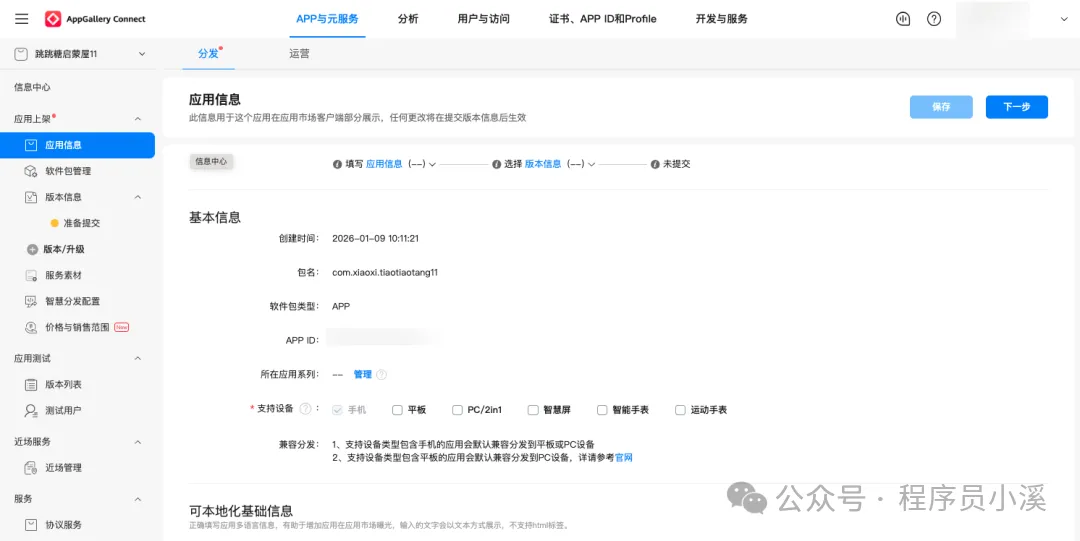Image resolution: width=1080 pixels, height=541 pixels.
Task: Collapse the 近场服务 sidebar section
Action: click(138, 442)
